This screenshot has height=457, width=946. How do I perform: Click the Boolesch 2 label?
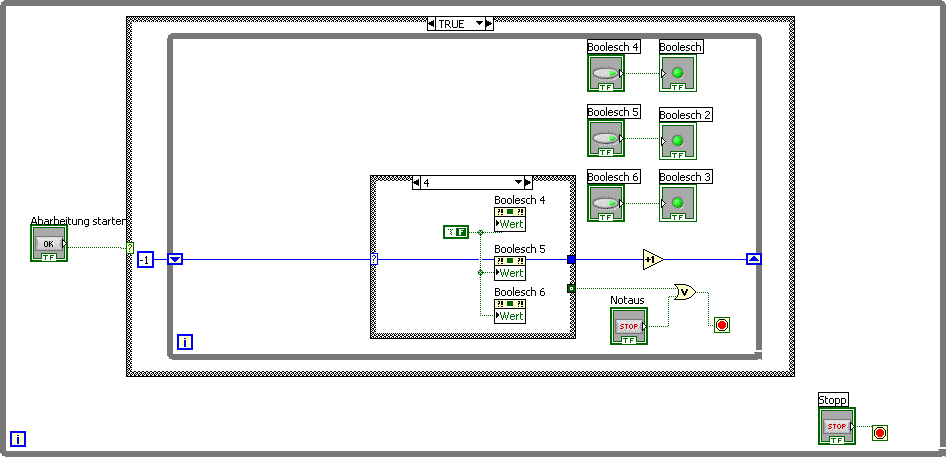pos(686,115)
